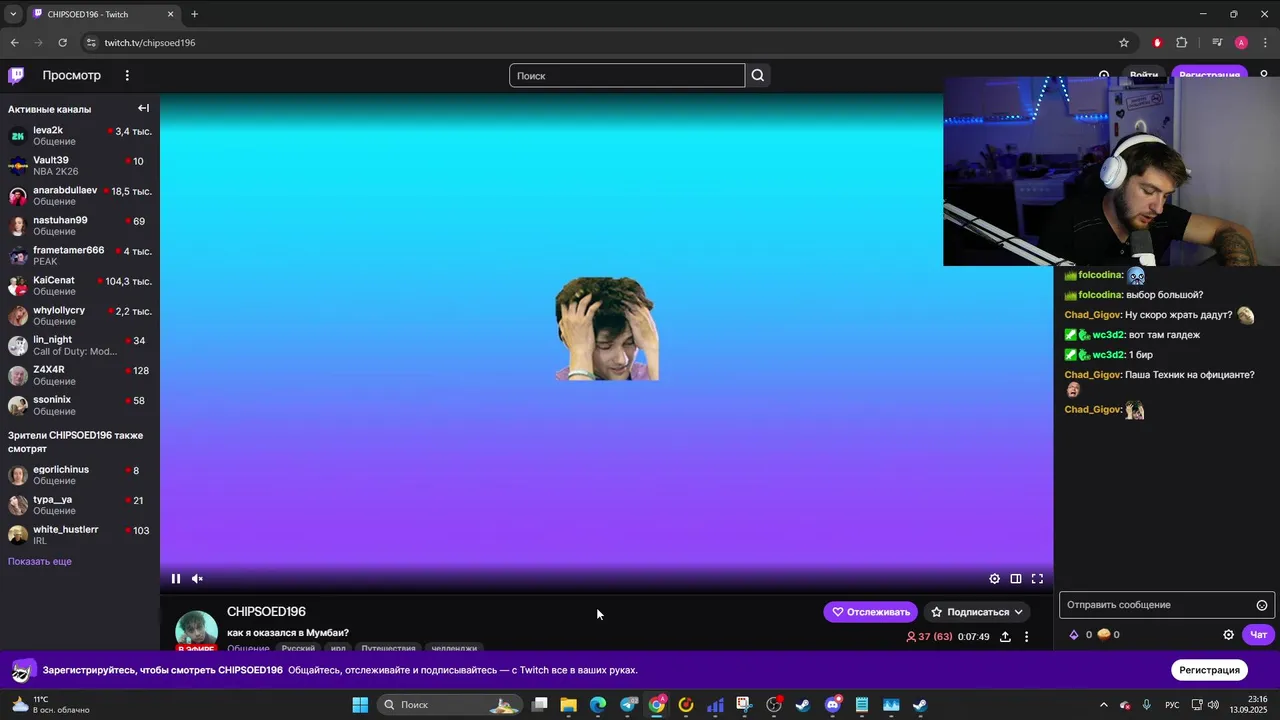1280x720 pixels.
Task: Click the bits balance icon
Action: [x=1075, y=634]
